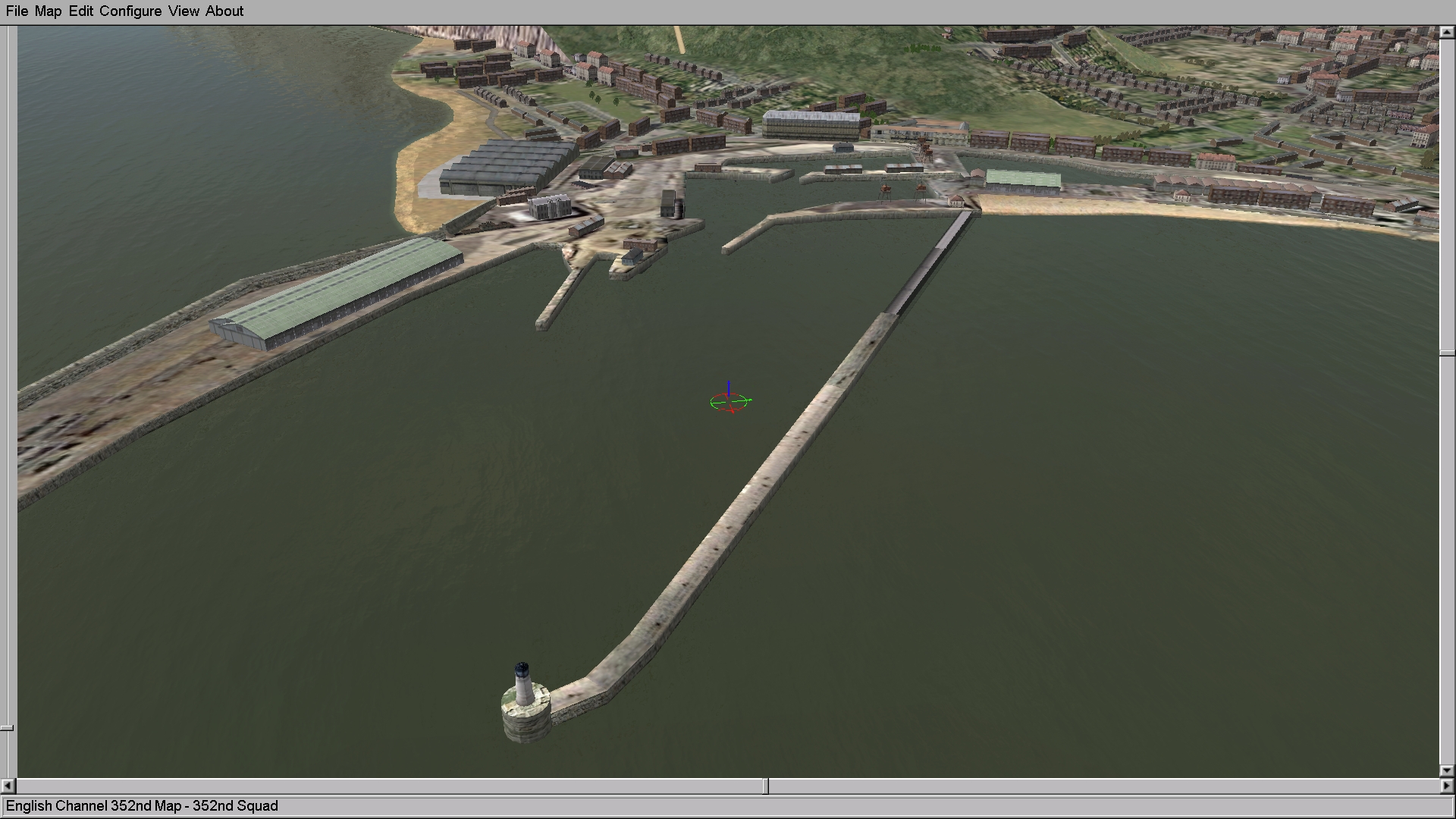
Task: Select the large white-roofed hall near docks
Action: 811,124
